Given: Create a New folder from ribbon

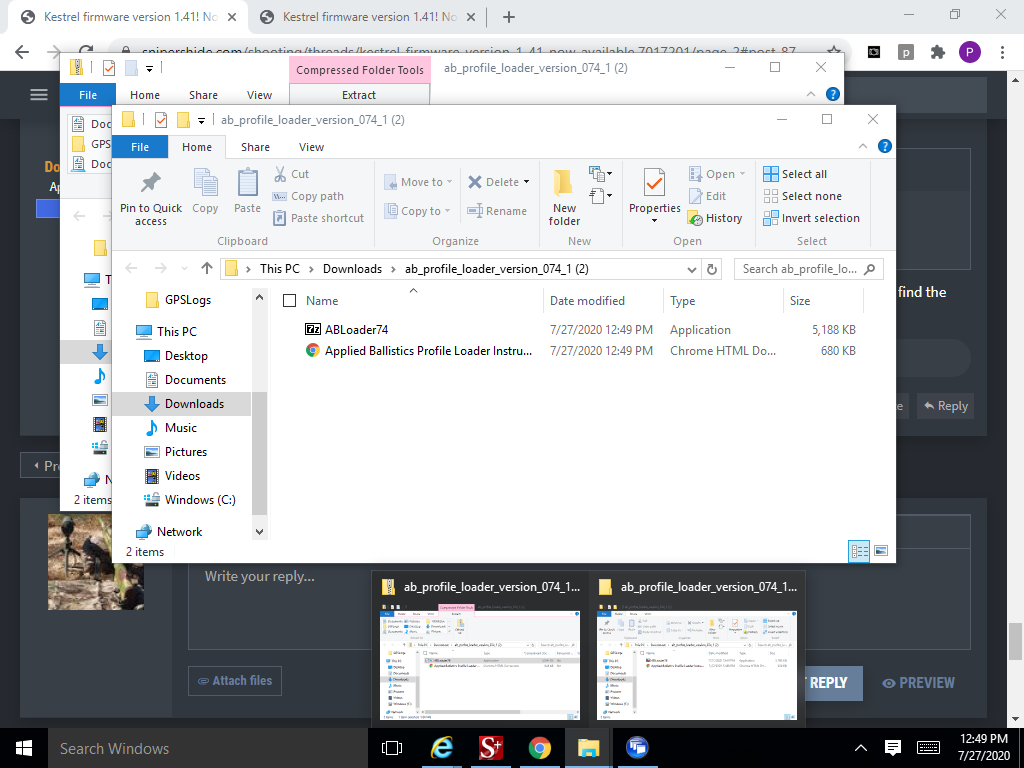Looking at the screenshot, I should pyautogui.click(x=564, y=197).
